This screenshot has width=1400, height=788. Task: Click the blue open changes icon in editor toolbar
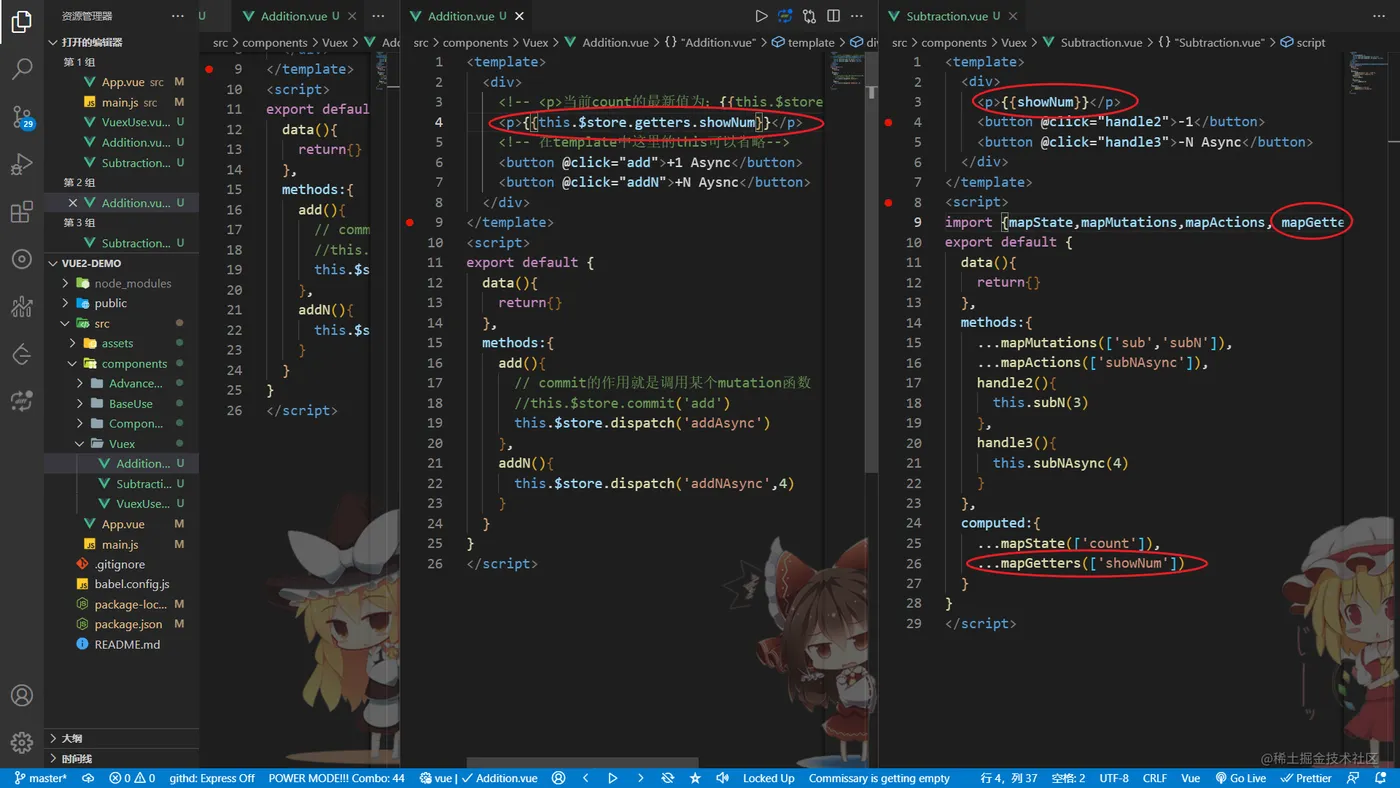click(x=785, y=16)
